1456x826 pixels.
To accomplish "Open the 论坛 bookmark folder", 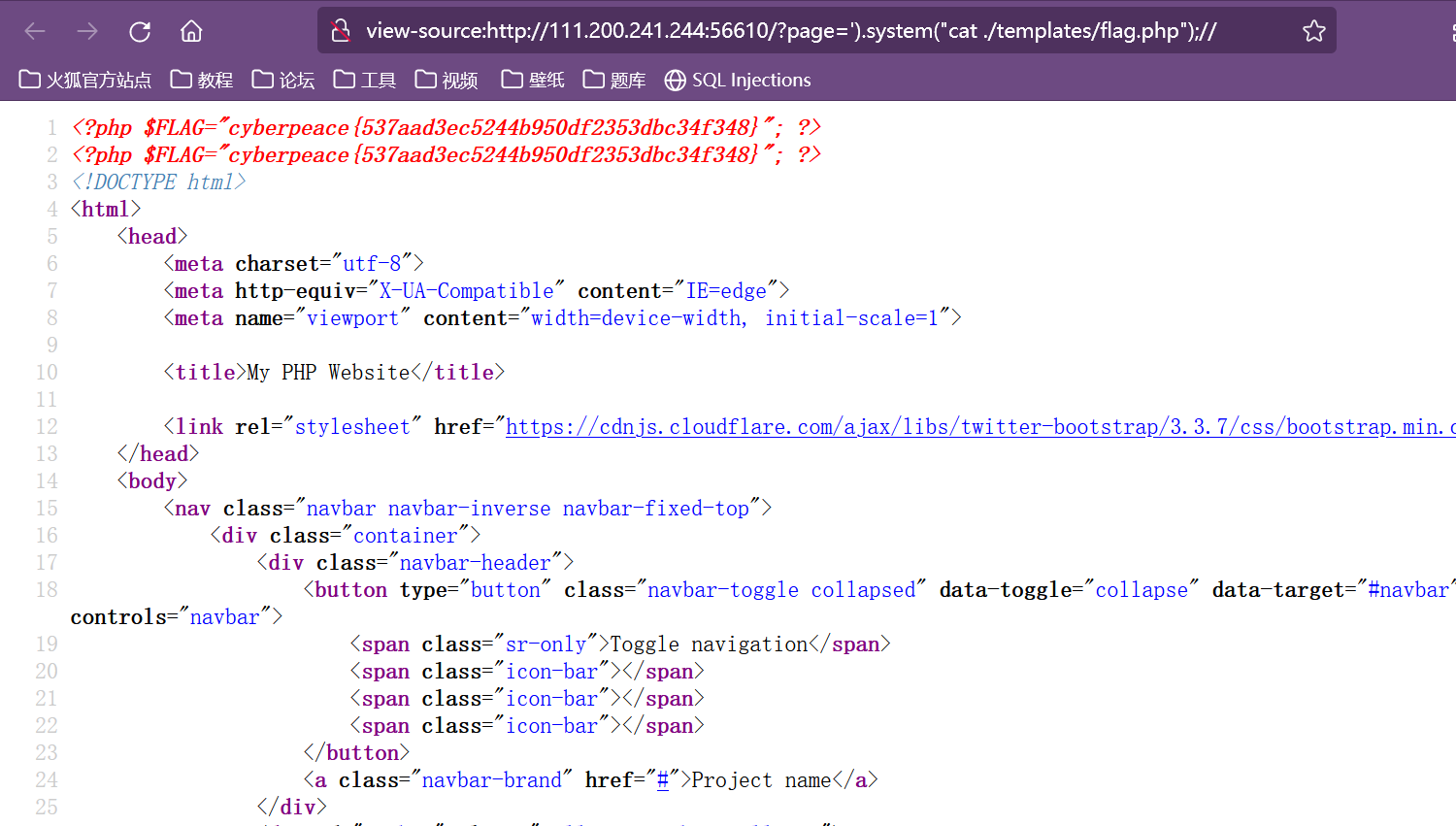I will pos(283,80).
